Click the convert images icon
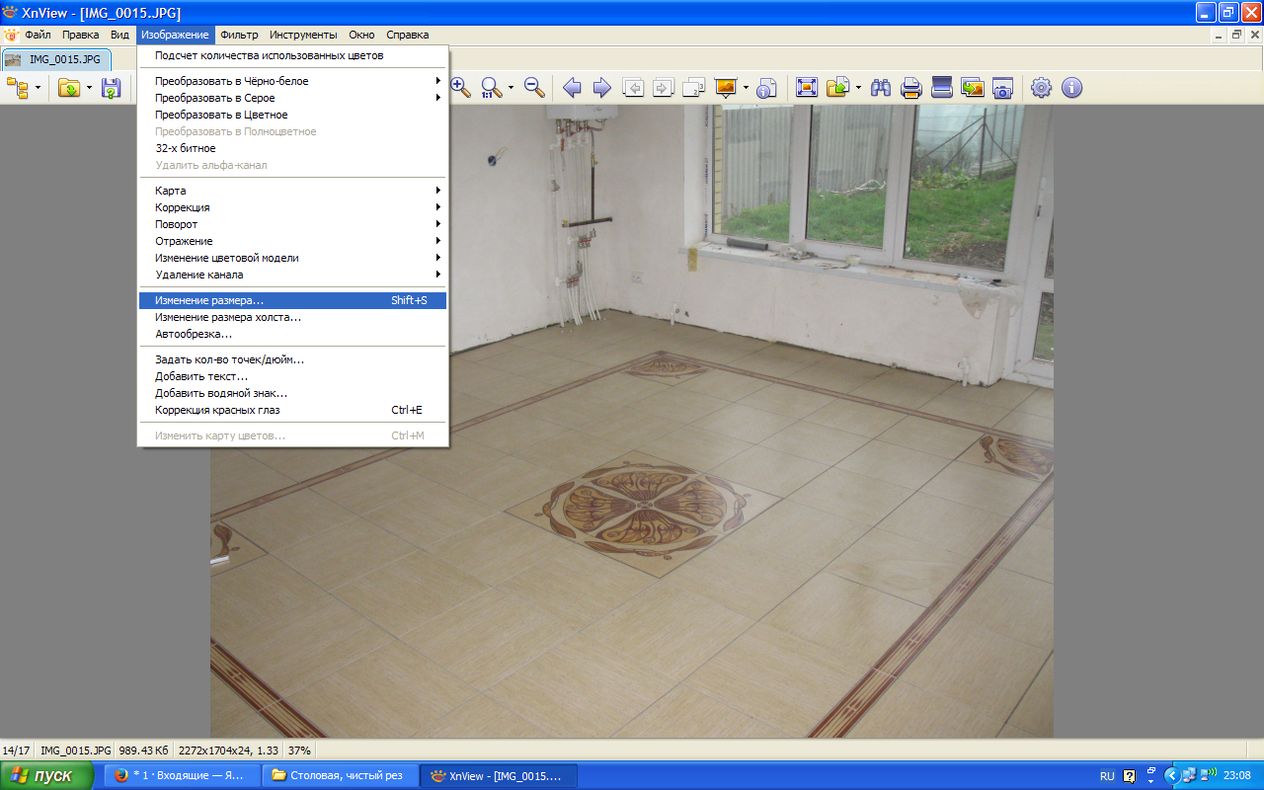Screen dimensions: 1264x790 coord(972,88)
